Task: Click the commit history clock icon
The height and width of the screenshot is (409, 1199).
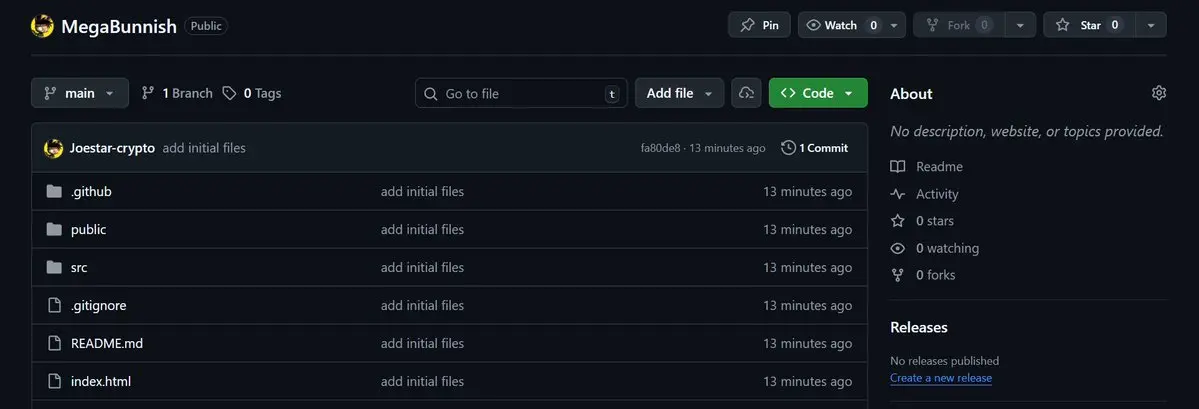Action: [788, 148]
